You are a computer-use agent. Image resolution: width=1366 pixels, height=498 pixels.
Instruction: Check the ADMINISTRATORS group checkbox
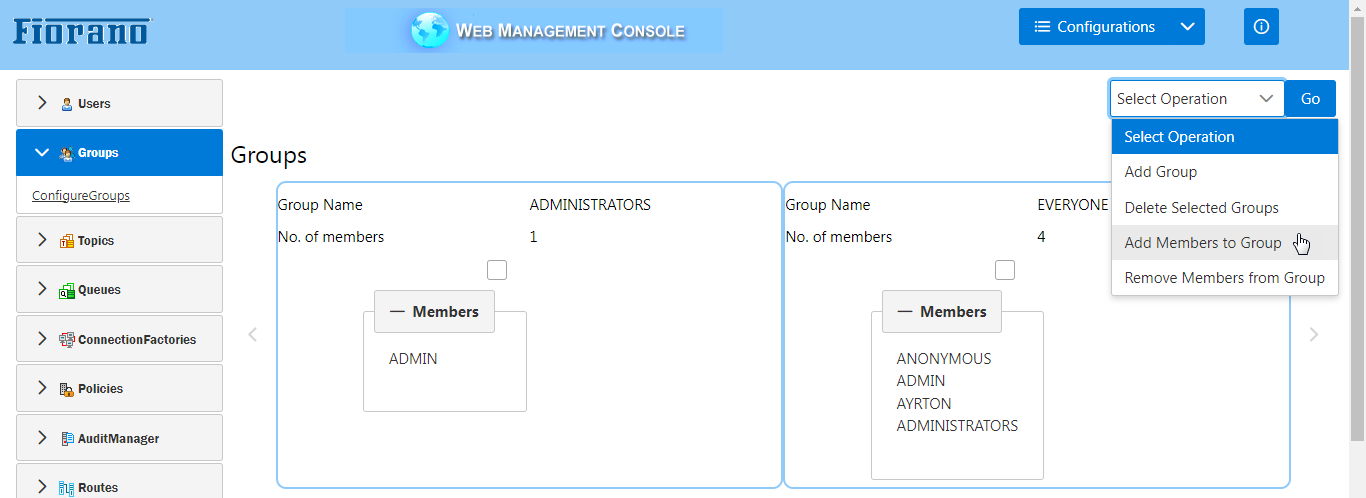tap(497, 270)
